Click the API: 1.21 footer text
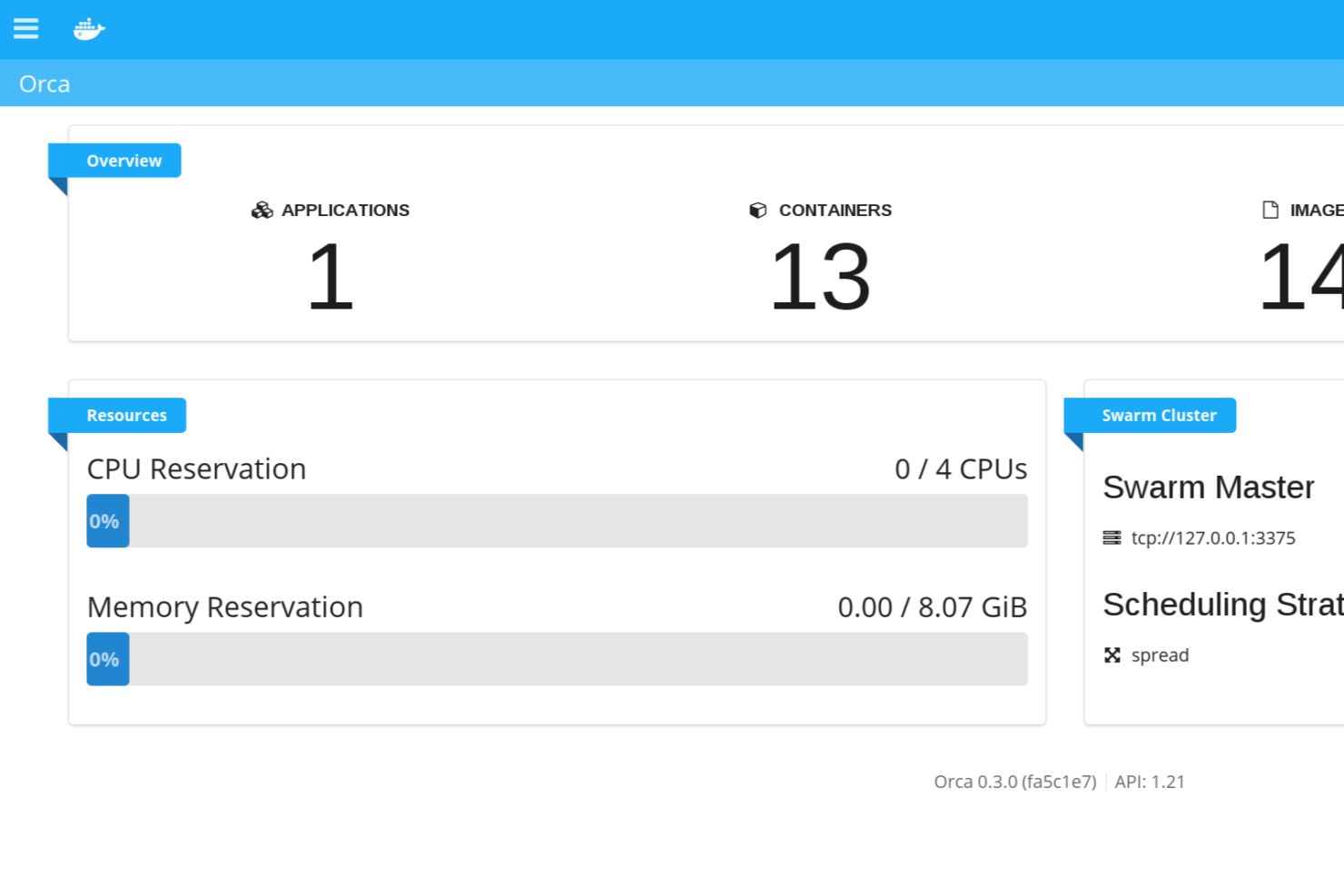This screenshot has height=896, width=1344. coord(1150,782)
